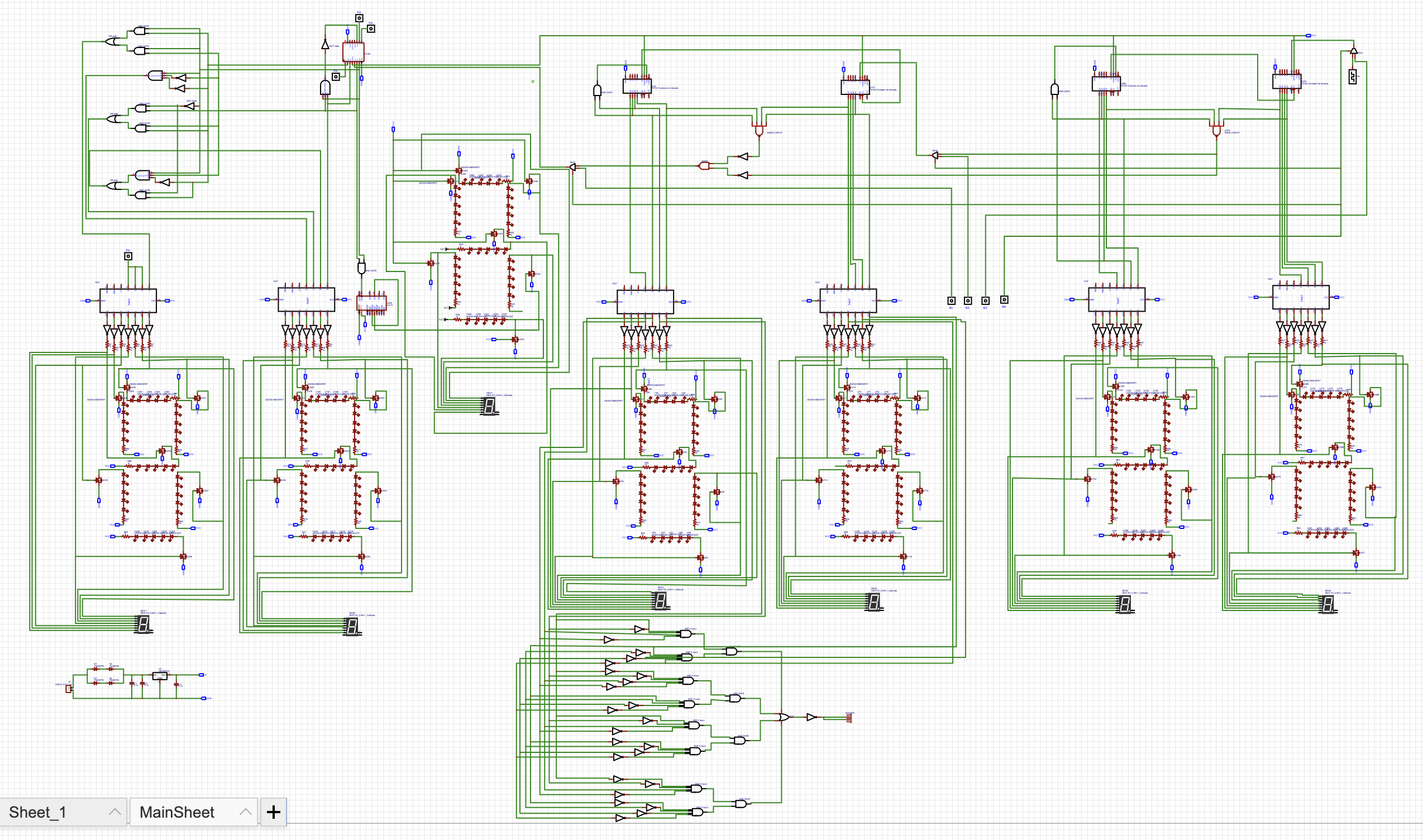Select the B2 pin connector
Screen dimensions: 1423x840
(968, 301)
